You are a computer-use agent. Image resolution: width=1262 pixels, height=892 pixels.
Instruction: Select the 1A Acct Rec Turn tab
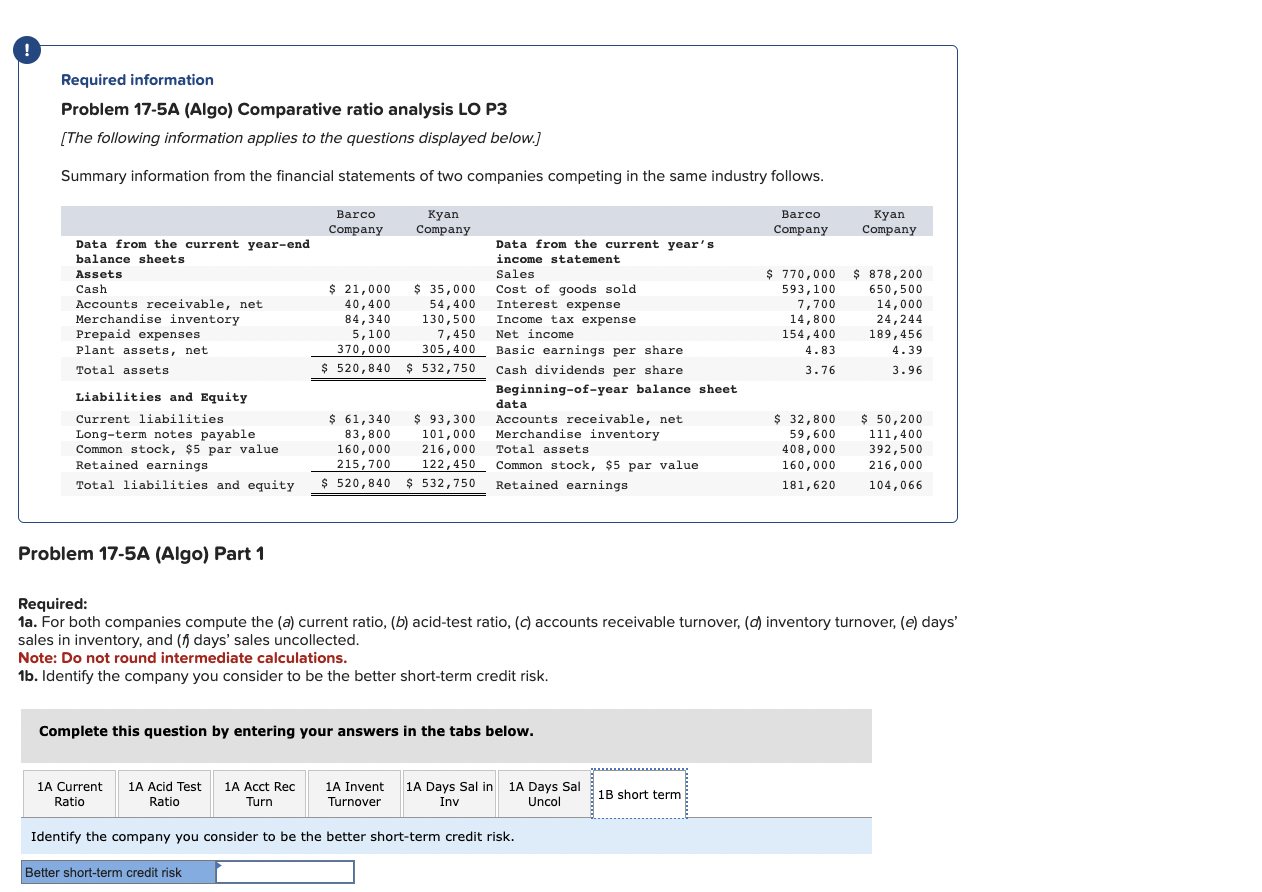click(x=258, y=793)
